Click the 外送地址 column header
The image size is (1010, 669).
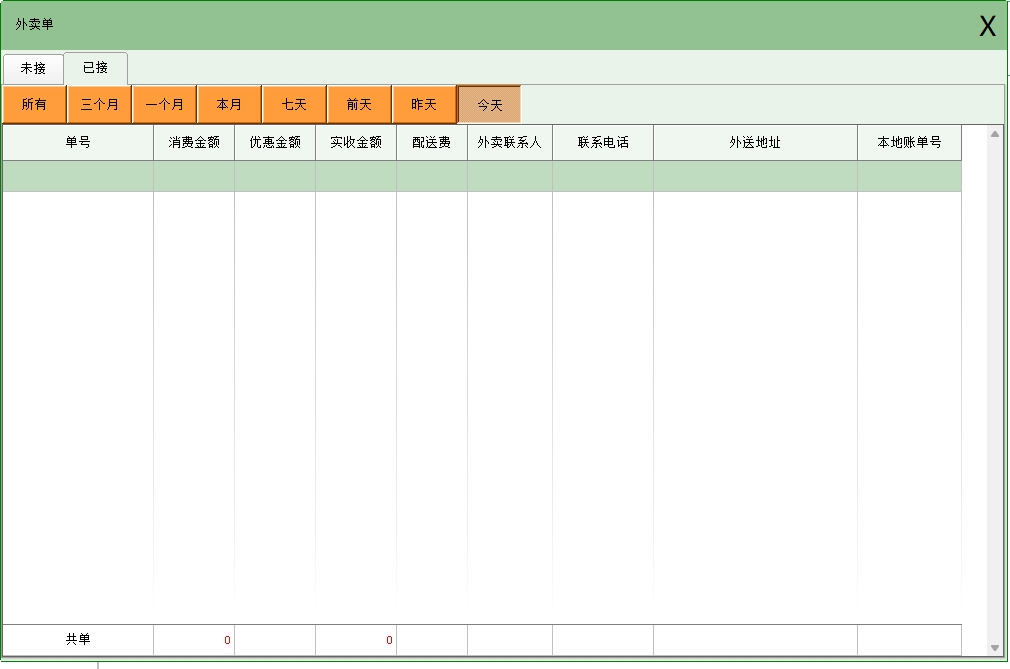(x=755, y=143)
